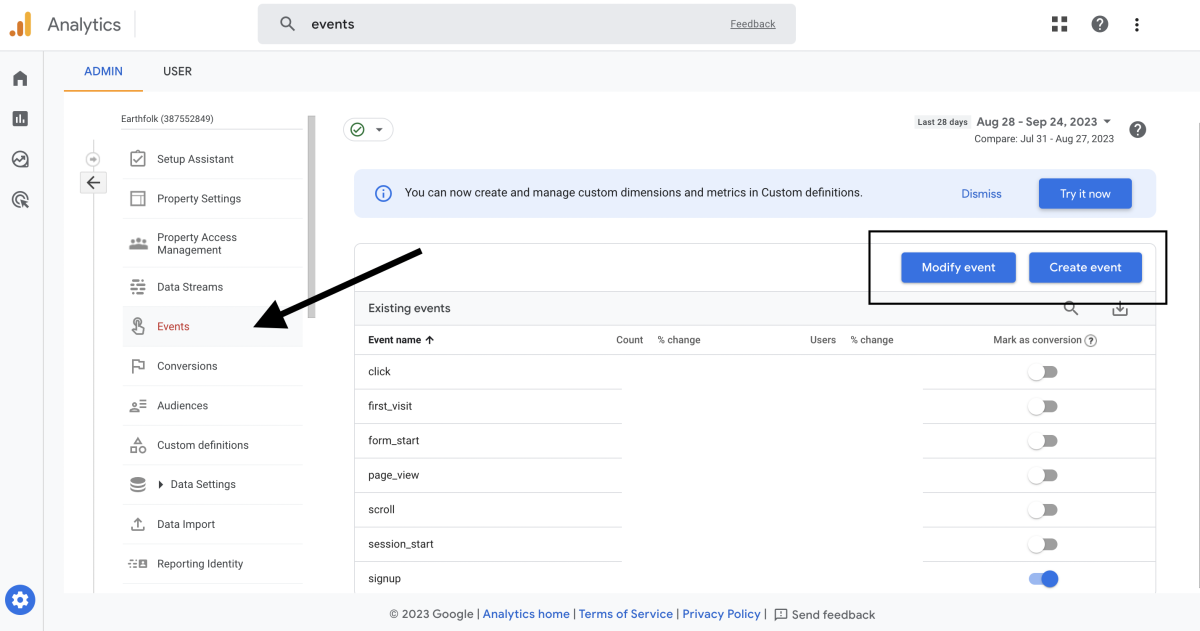1200x631 pixels.
Task: Open the Explore icon in left rail
Action: (20, 159)
